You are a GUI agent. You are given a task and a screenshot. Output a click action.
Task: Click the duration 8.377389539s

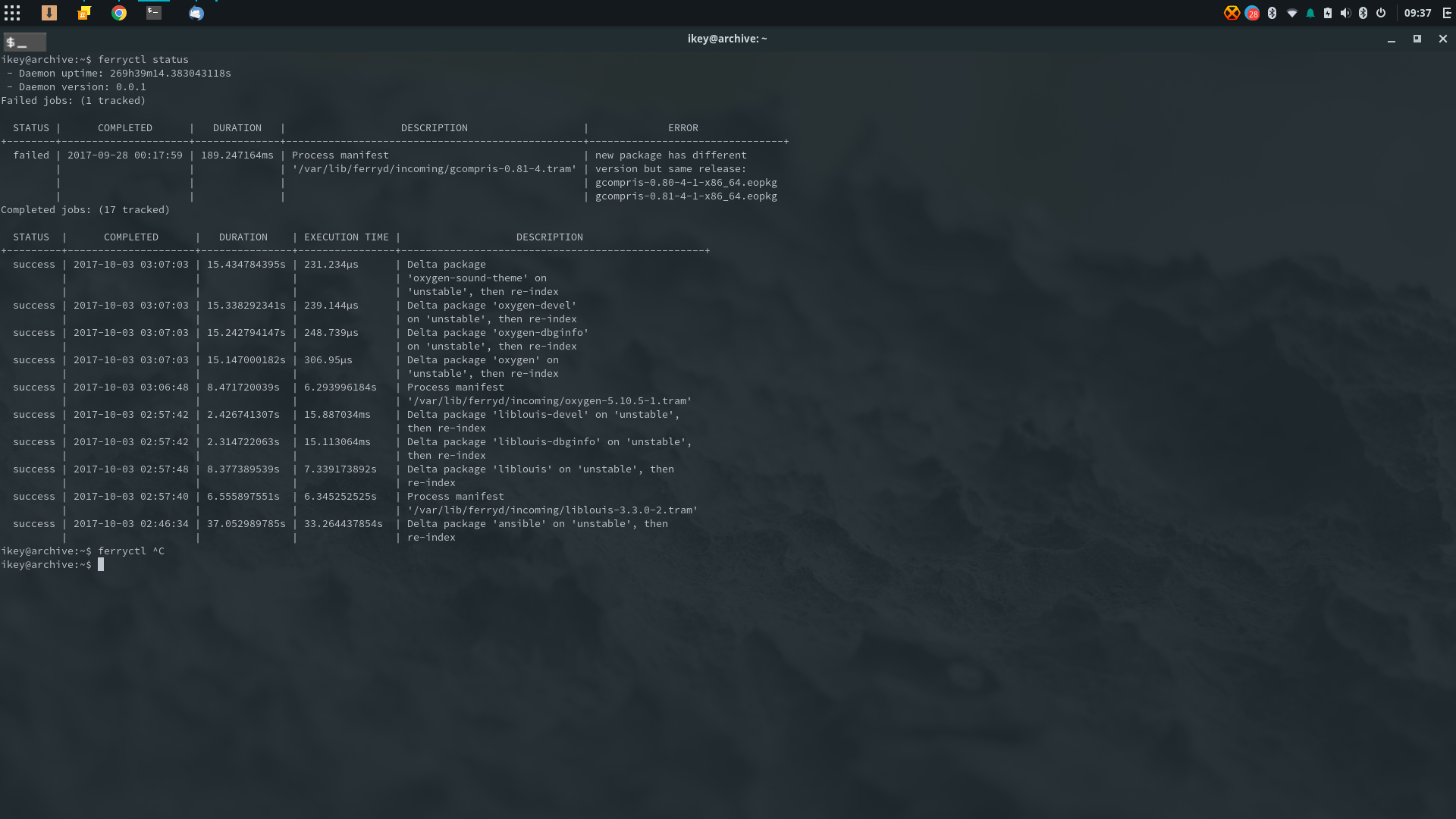[x=243, y=469]
